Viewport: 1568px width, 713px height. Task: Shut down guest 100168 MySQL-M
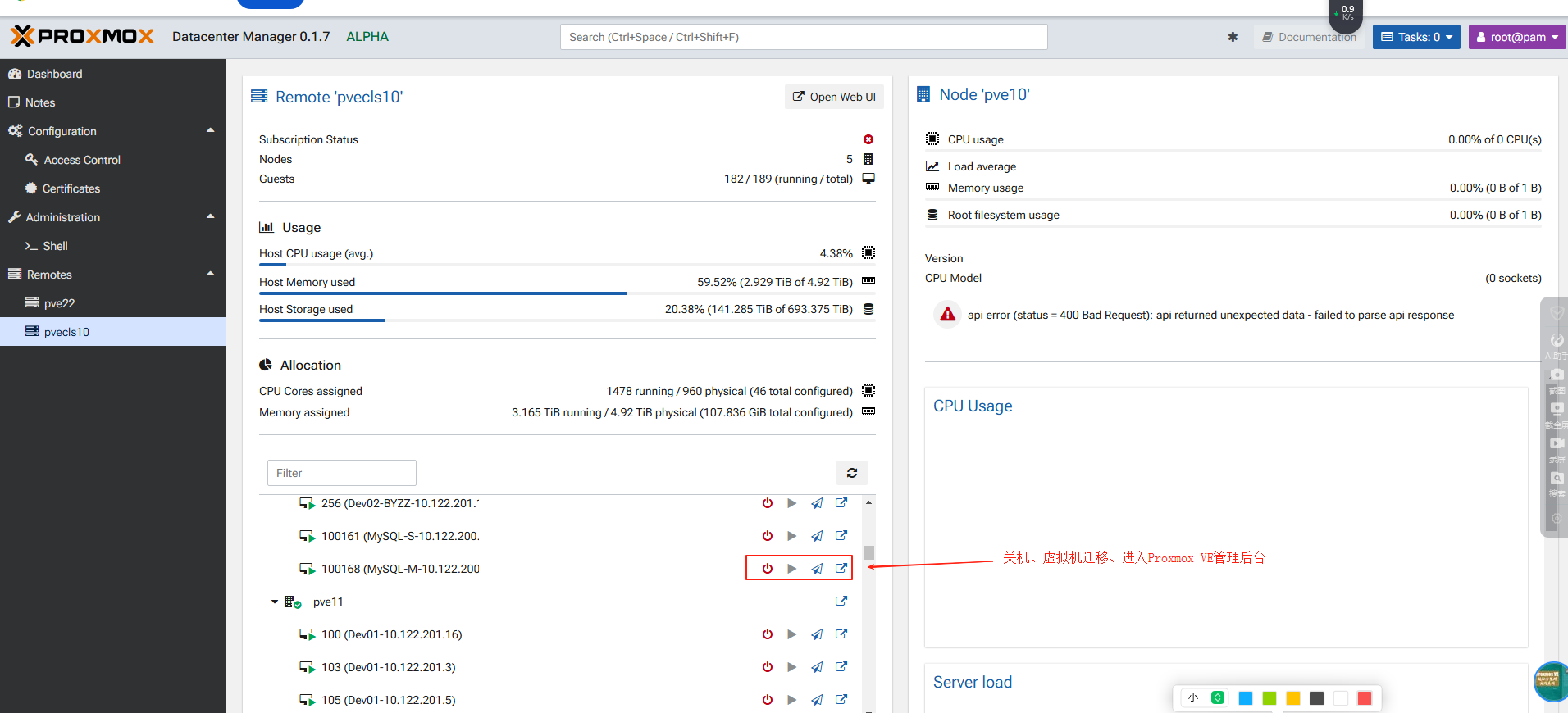click(x=768, y=569)
